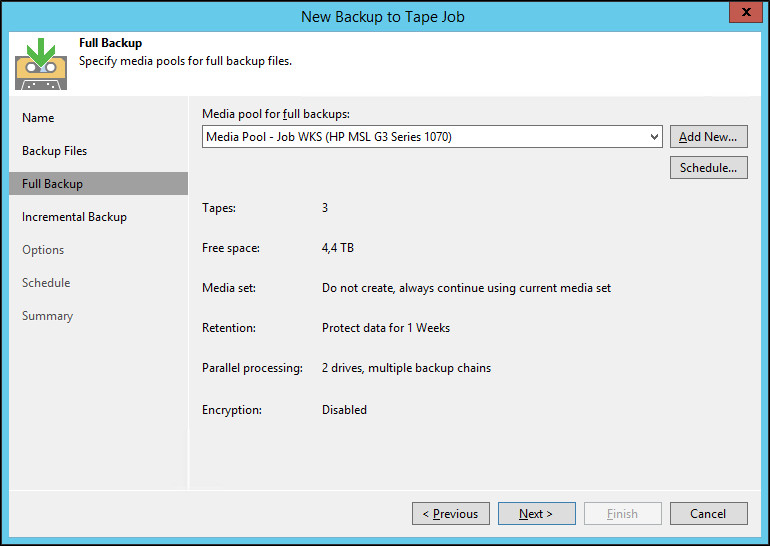Switch to the Incremental Backup step
770x546 pixels.
click(x=74, y=217)
